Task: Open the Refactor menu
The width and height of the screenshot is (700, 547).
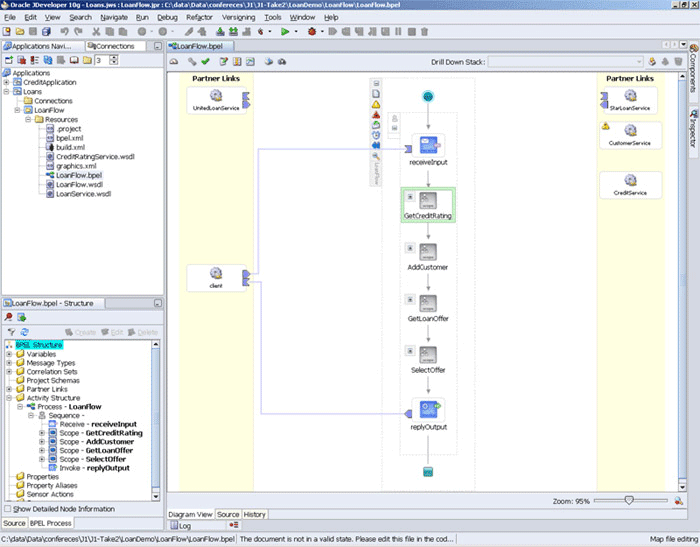Action: [x=197, y=17]
